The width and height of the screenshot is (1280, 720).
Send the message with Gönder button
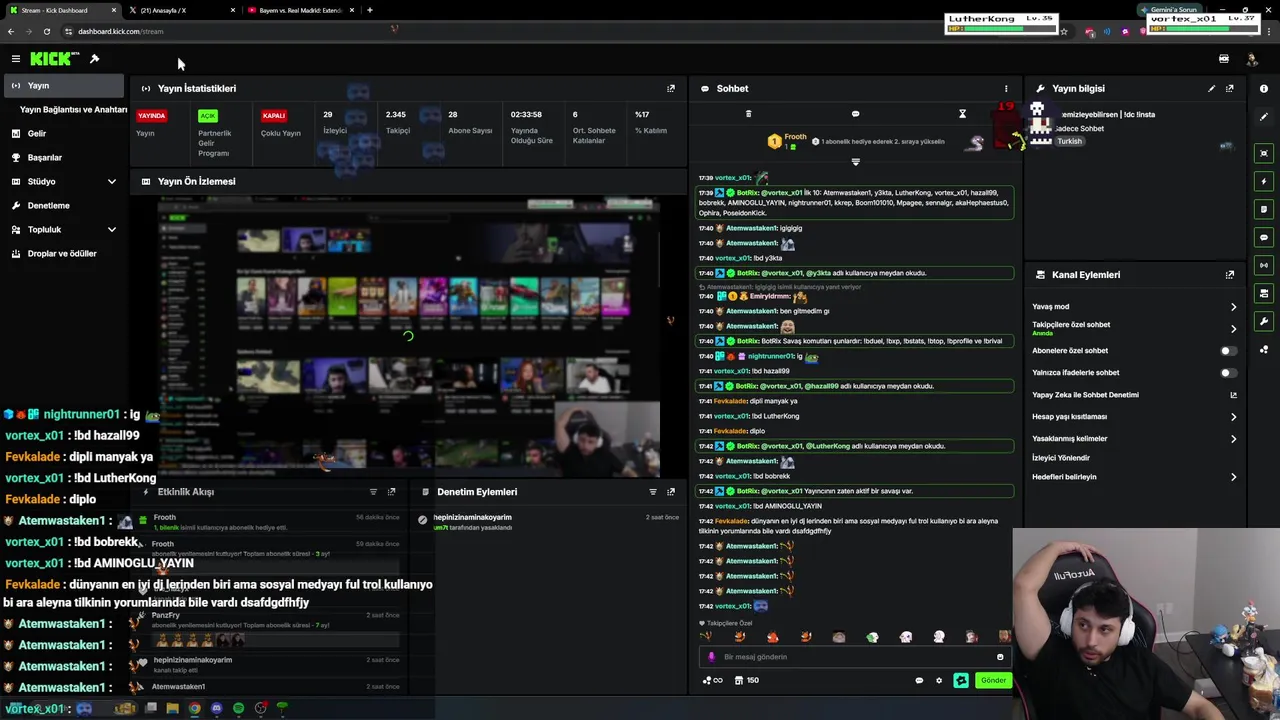coord(993,680)
